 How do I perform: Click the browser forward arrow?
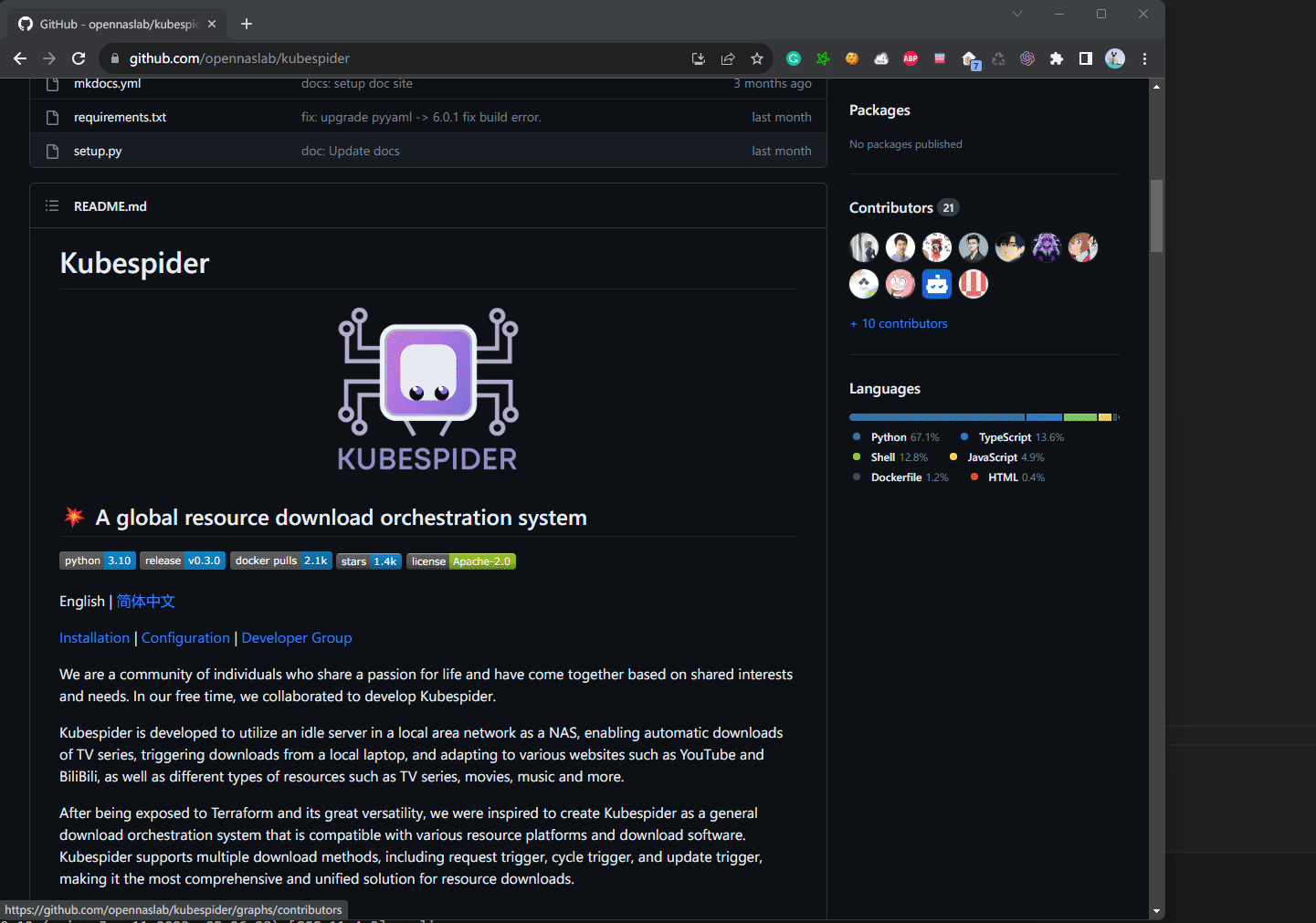(49, 58)
